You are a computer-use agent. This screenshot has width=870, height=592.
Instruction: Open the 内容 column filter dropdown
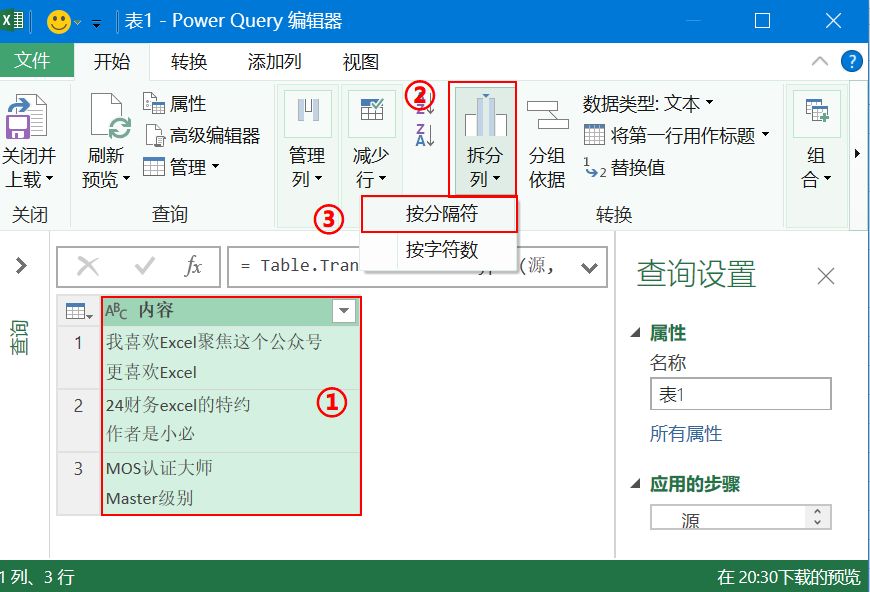(344, 311)
